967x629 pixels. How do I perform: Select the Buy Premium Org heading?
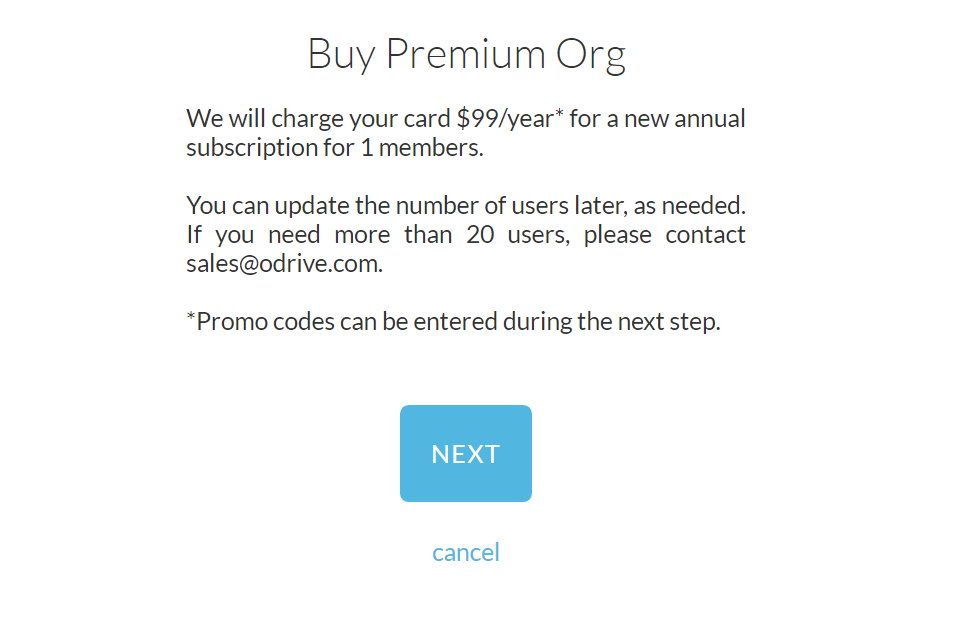point(466,54)
